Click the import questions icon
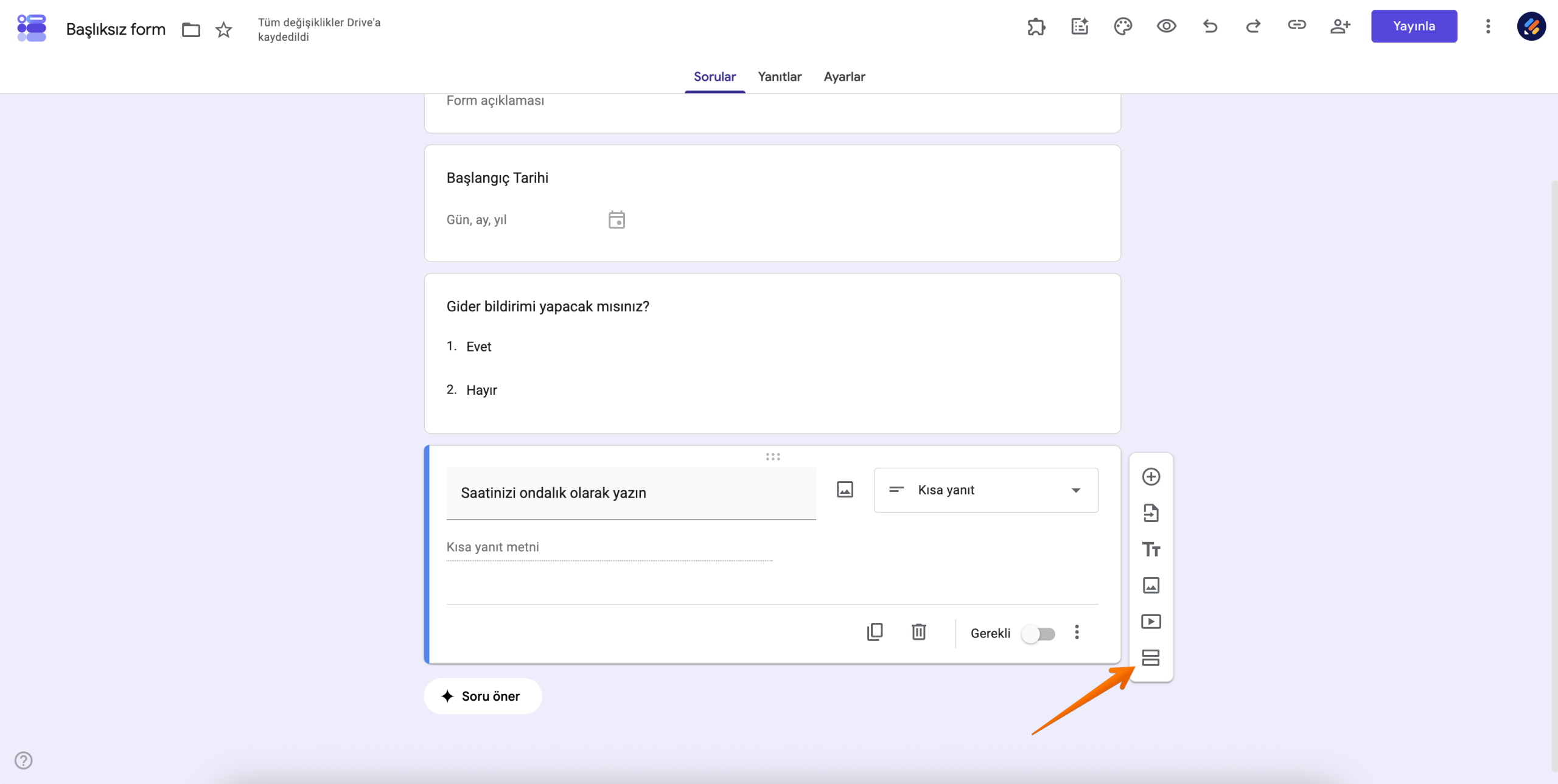Viewport: 1558px width, 784px height. pos(1151,513)
